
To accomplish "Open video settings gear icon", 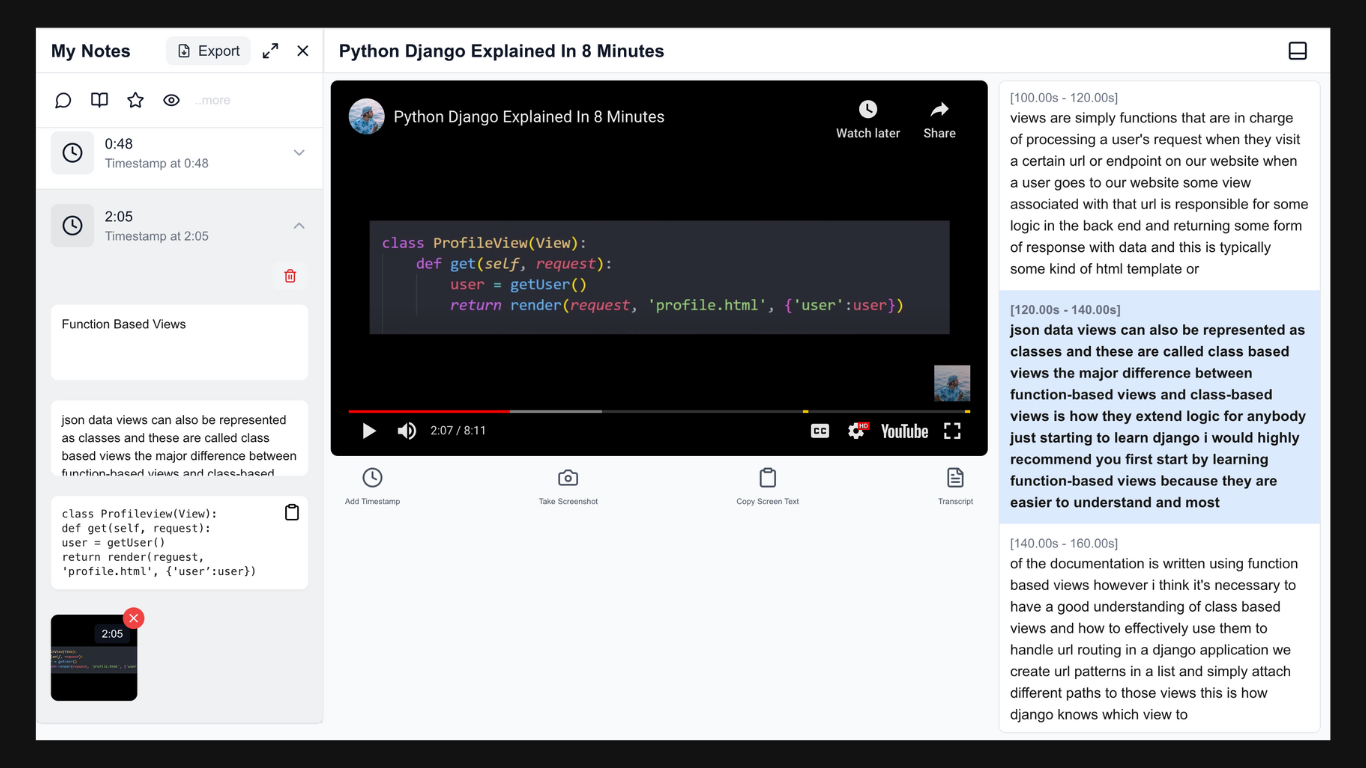I will [857, 431].
